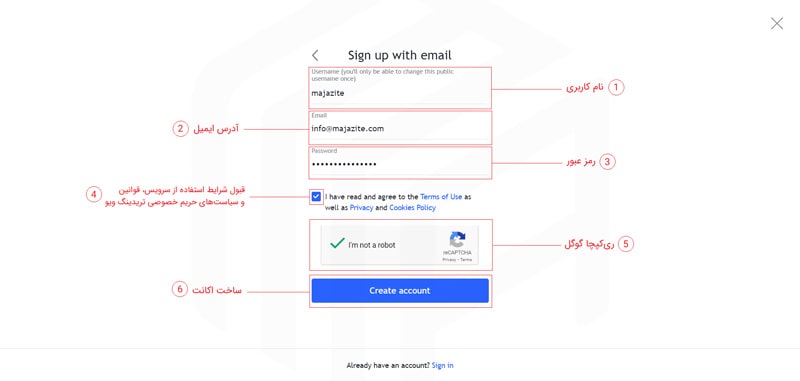800x381 pixels.
Task: Click the circled number 2 annotation
Action: point(180,129)
